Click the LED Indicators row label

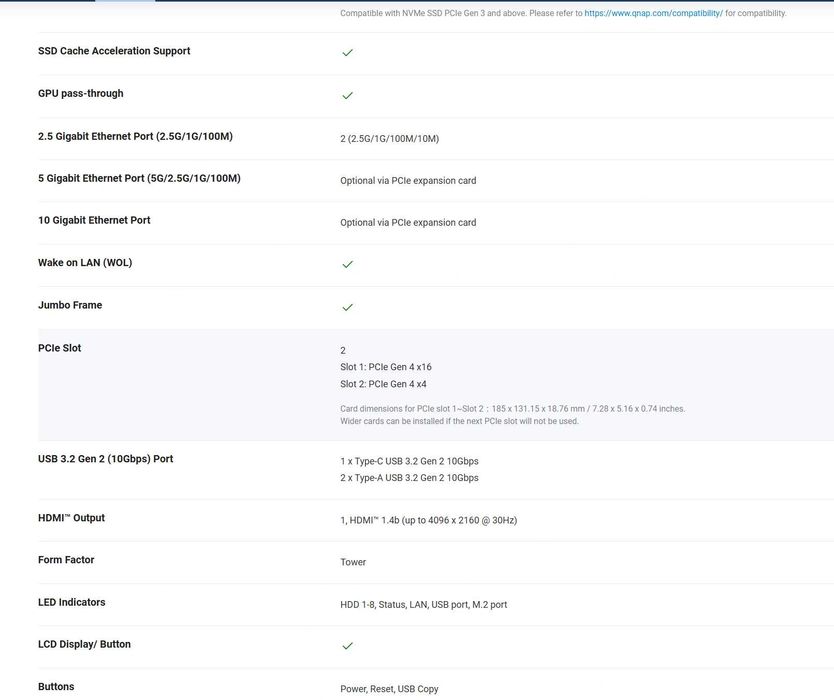coord(71,602)
